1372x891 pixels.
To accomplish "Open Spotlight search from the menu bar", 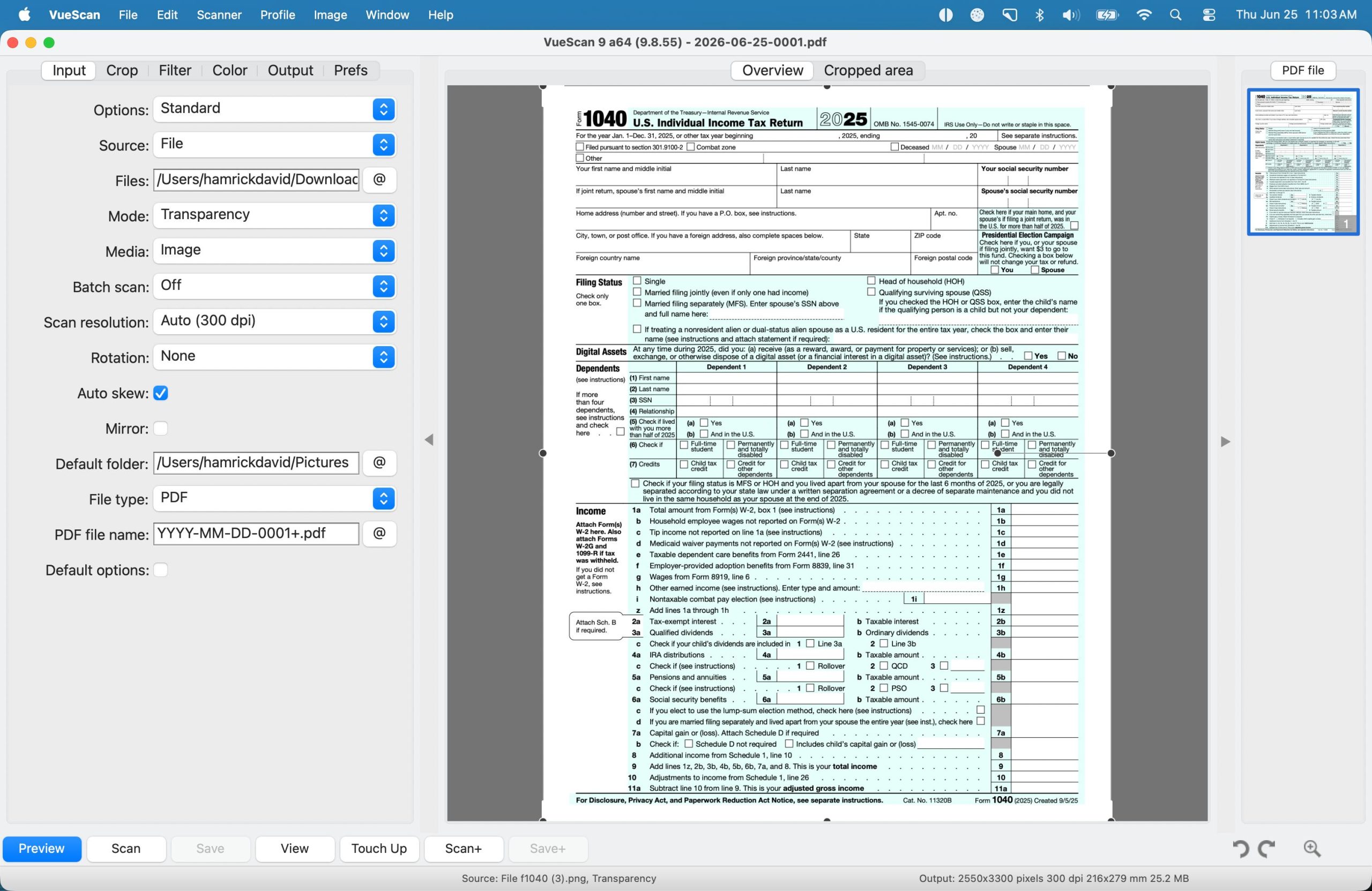I will pos(1175,15).
